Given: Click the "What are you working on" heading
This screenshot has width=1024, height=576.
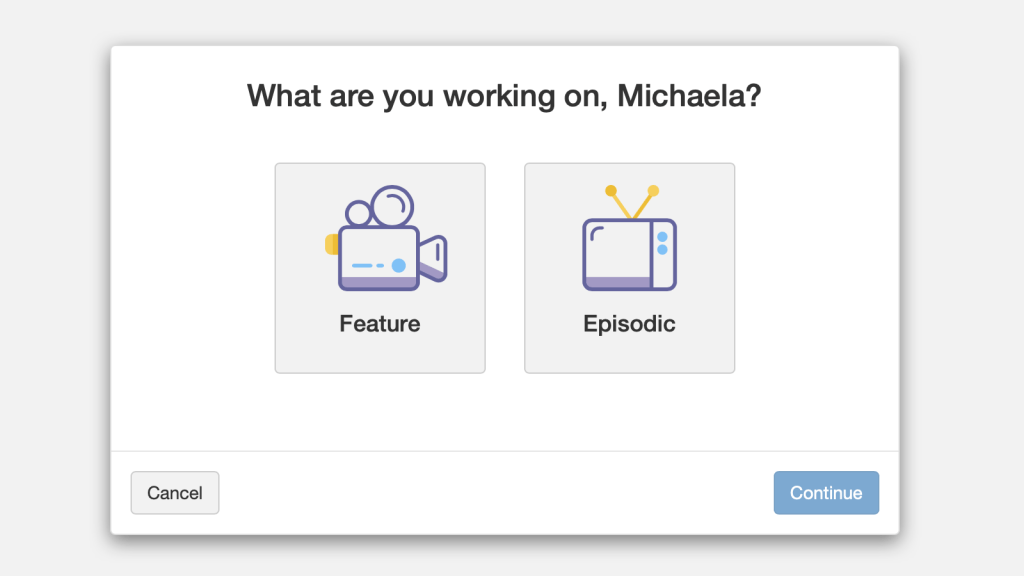Looking at the screenshot, I should pos(429,97).
